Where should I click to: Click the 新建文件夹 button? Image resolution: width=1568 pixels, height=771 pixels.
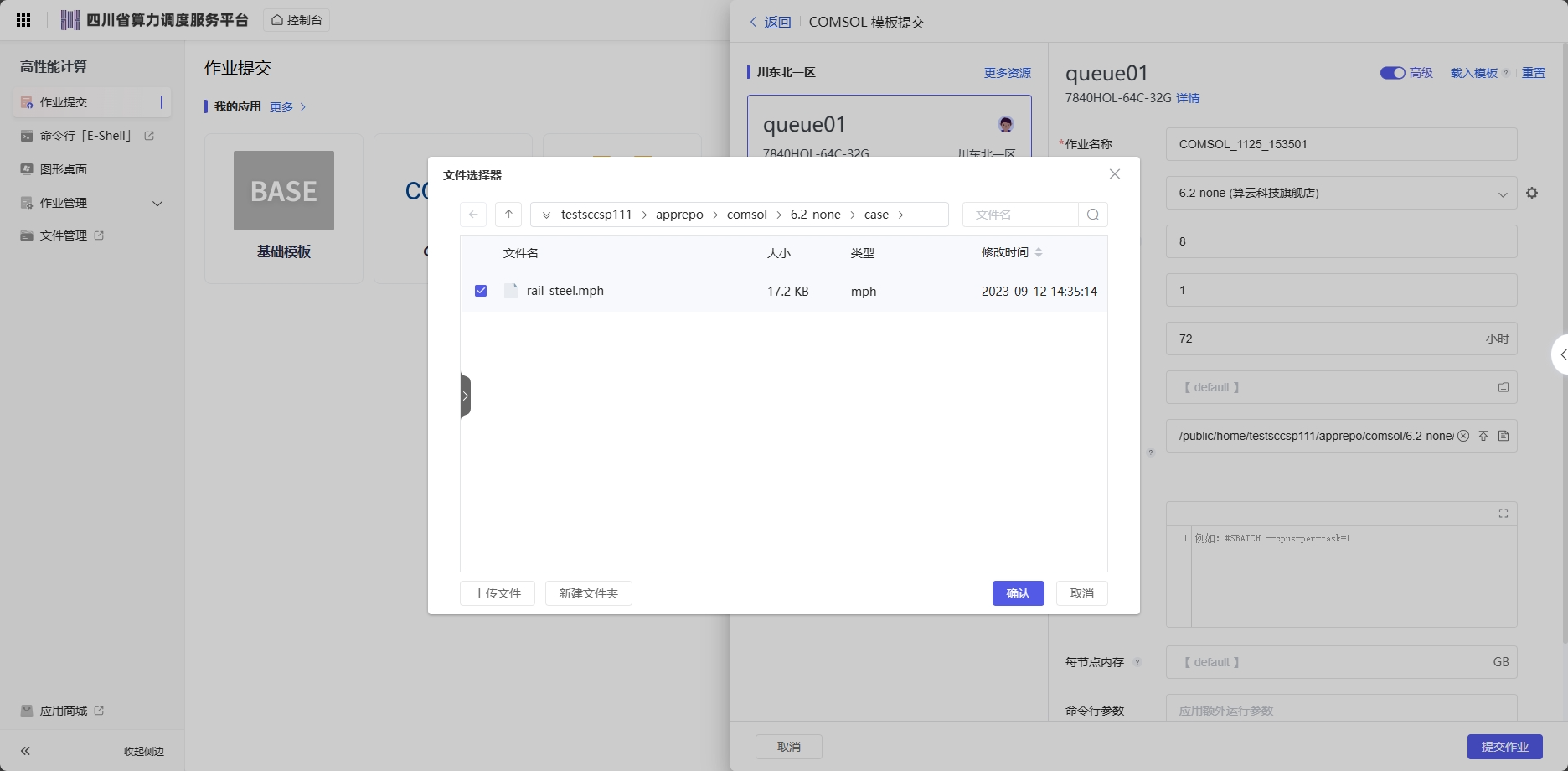(x=589, y=593)
